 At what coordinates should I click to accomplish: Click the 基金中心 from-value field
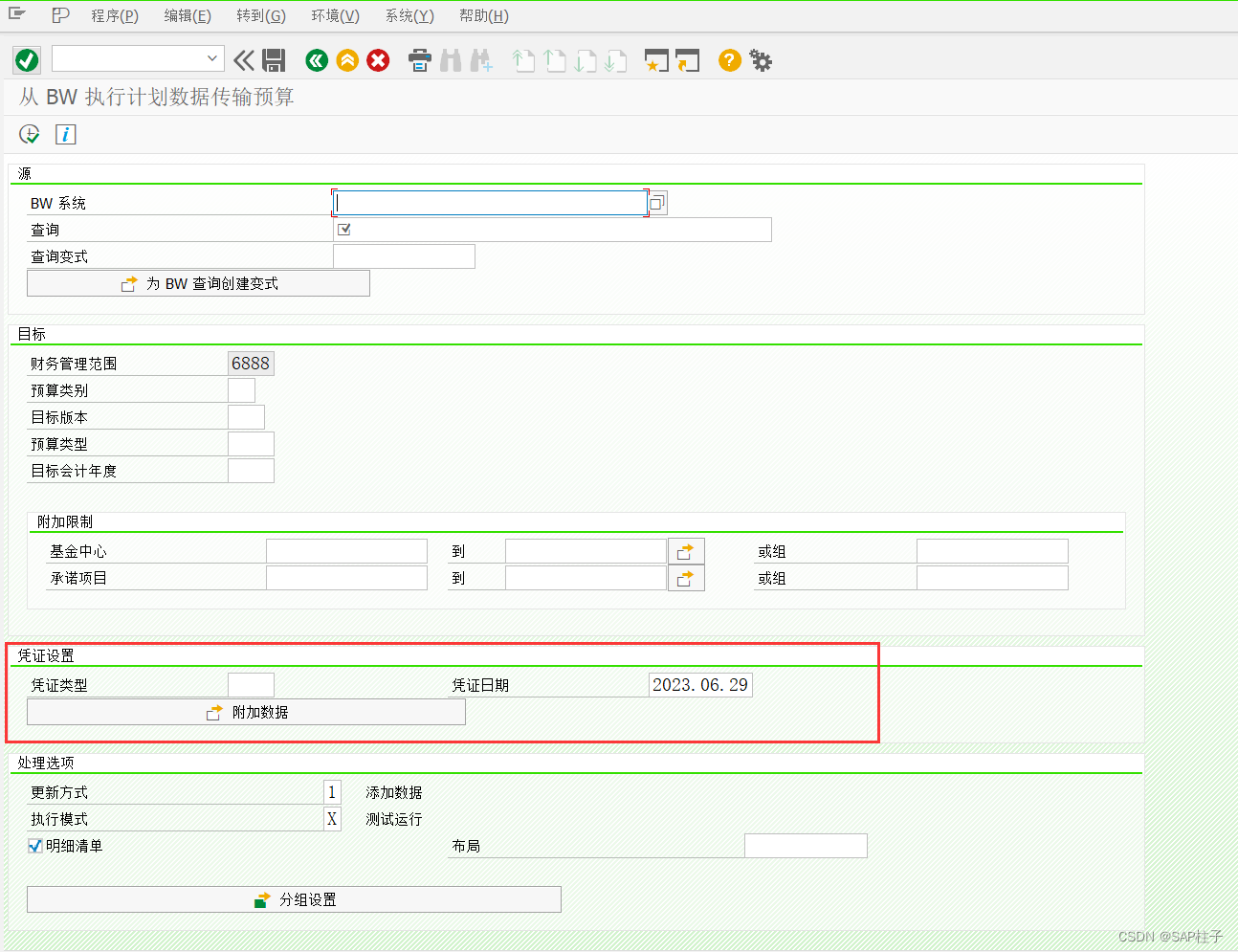click(346, 551)
